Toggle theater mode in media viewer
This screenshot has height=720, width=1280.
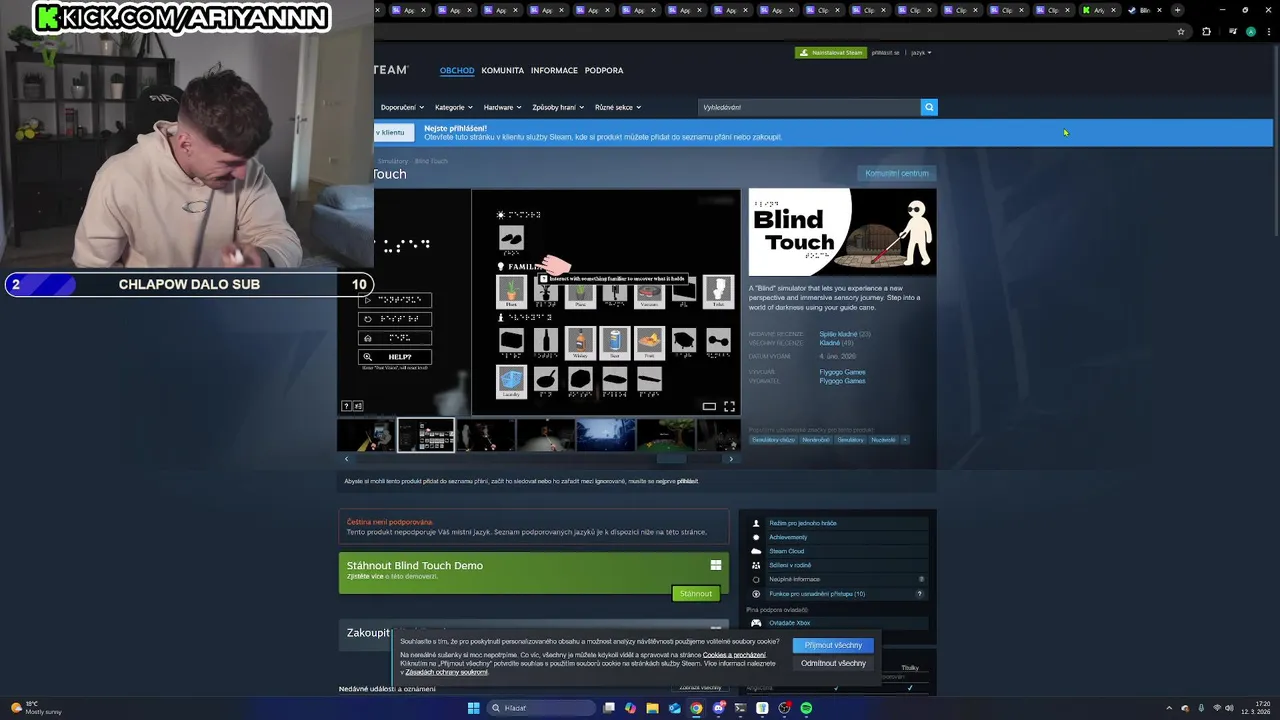[x=709, y=406]
